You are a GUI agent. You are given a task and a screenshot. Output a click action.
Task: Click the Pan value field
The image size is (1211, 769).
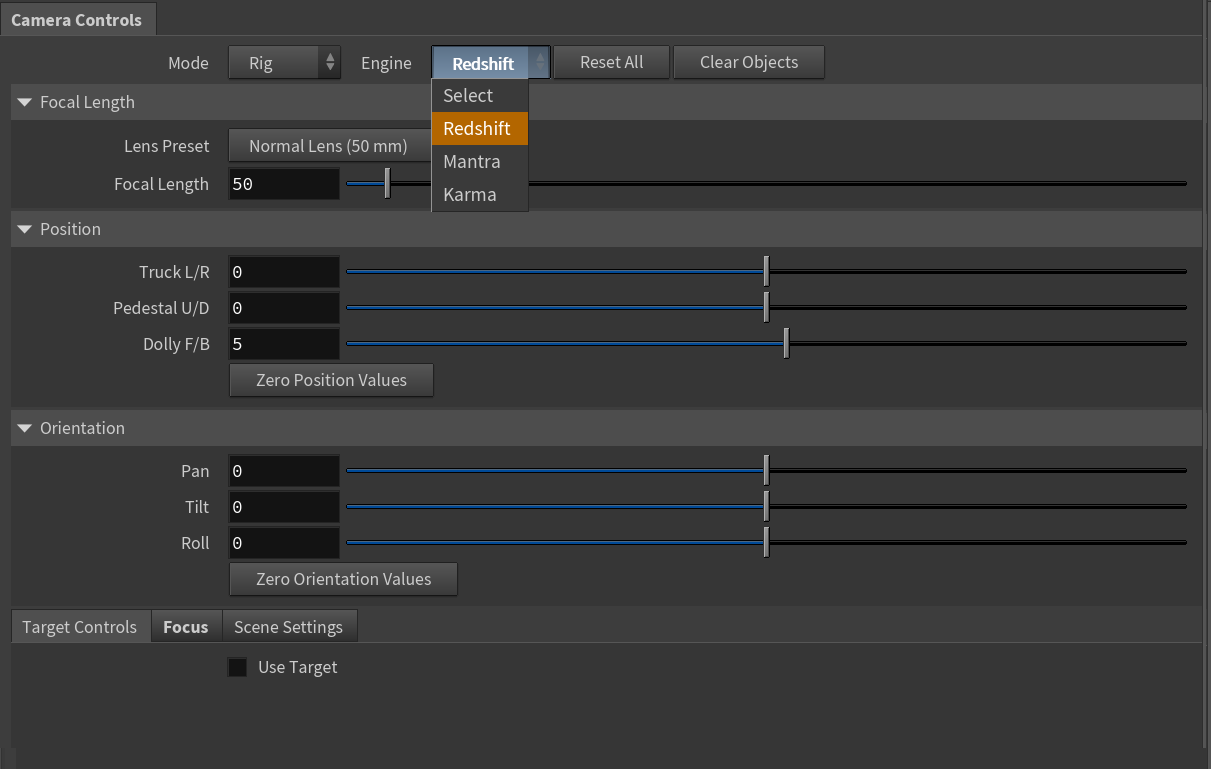click(x=284, y=471)
